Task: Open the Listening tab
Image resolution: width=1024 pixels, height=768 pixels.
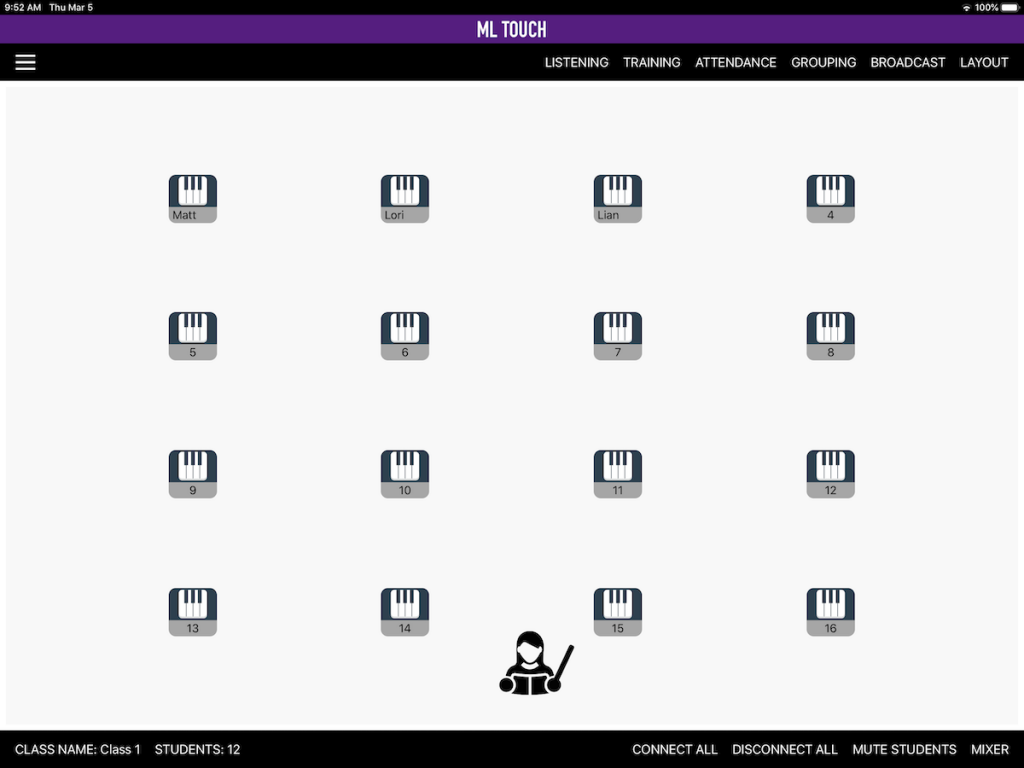Action: tap(577, 63)
